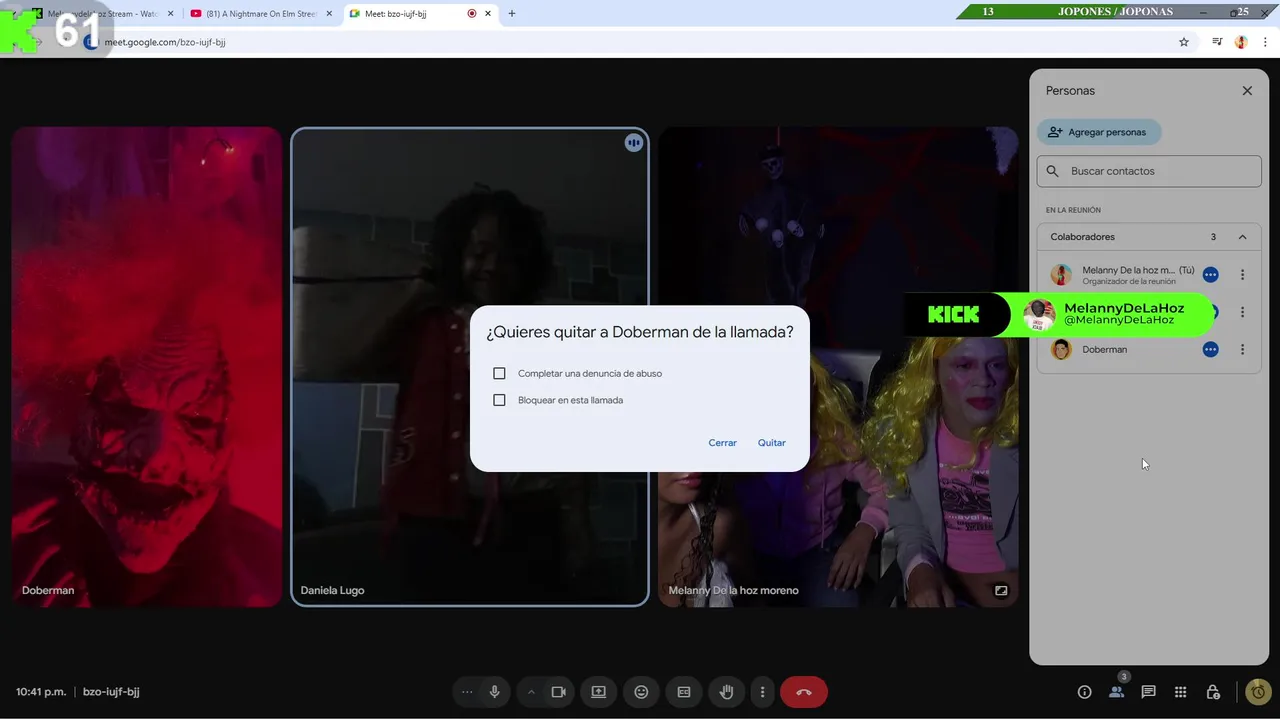Click the 'Doberman' name in participants list
The height and width of the screenshot is (720, 1280).
1104,350
